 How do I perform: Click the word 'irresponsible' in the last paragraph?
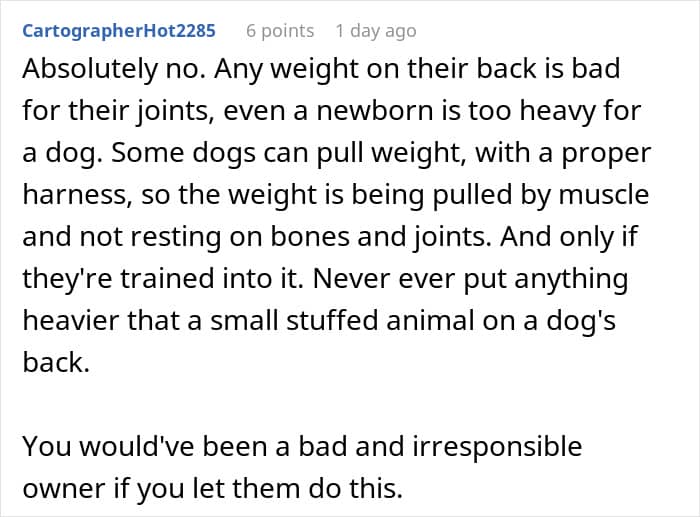pyautogui.click(x=497, y=446)
